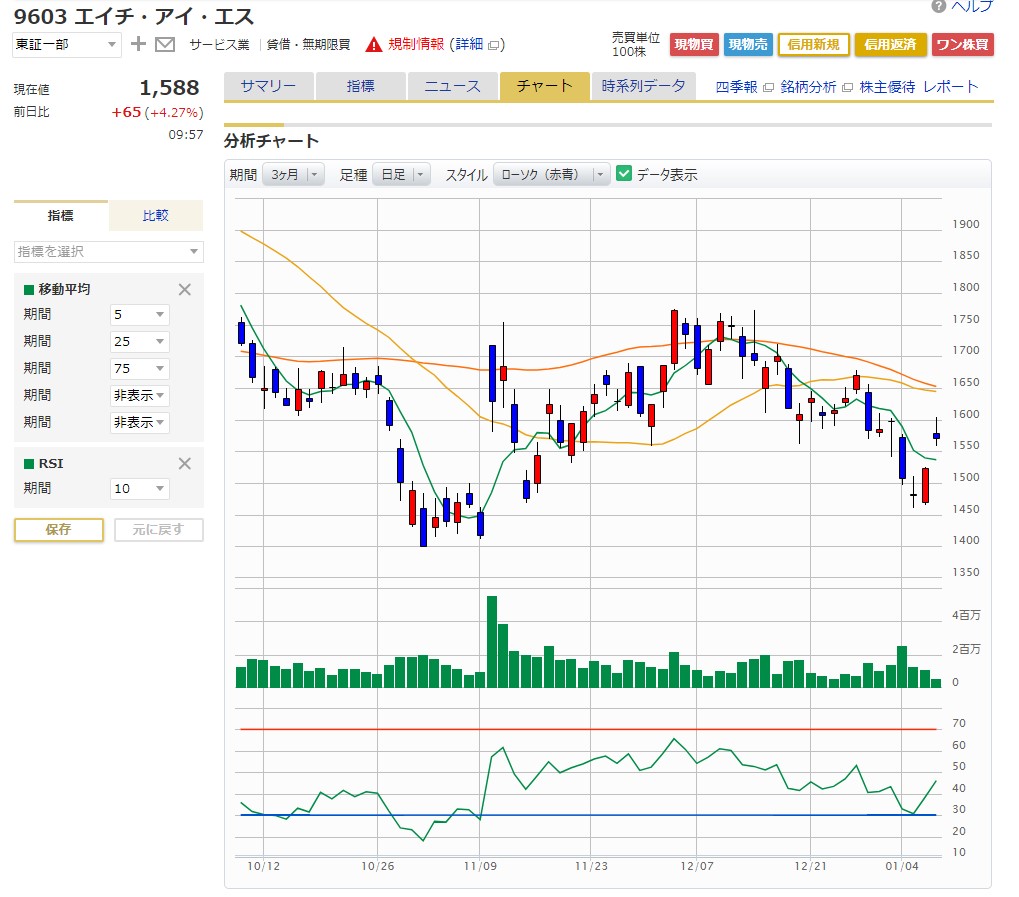Open the 足種 日足 dropdown

[x=402, y=174]
